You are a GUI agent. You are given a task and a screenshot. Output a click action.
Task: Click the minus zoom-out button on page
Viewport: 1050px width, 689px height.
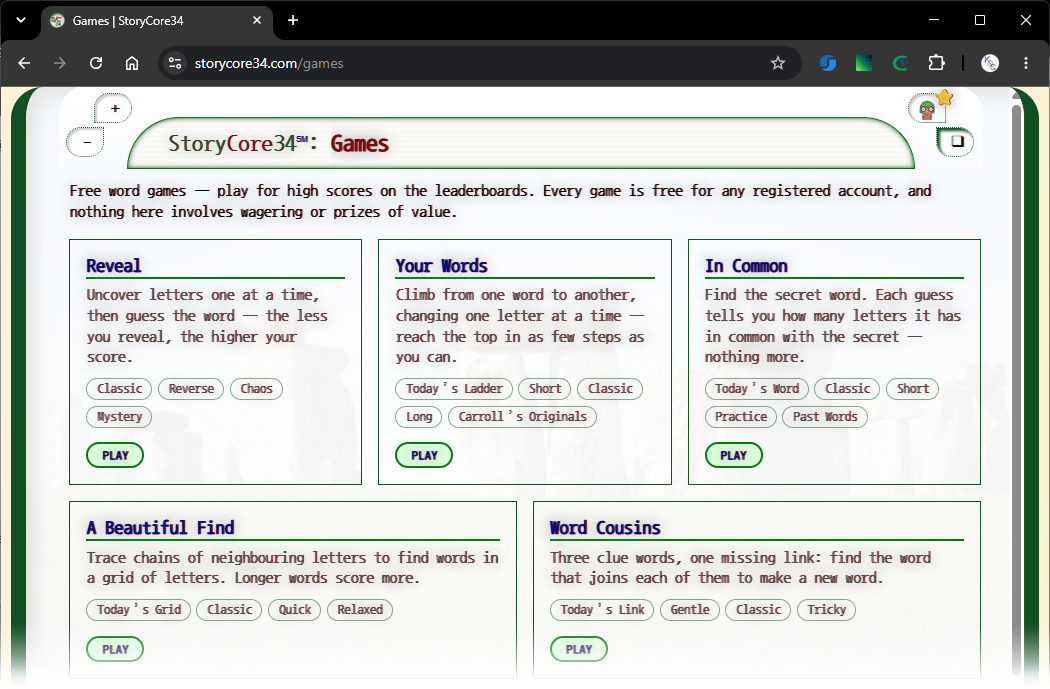point(86,142)
